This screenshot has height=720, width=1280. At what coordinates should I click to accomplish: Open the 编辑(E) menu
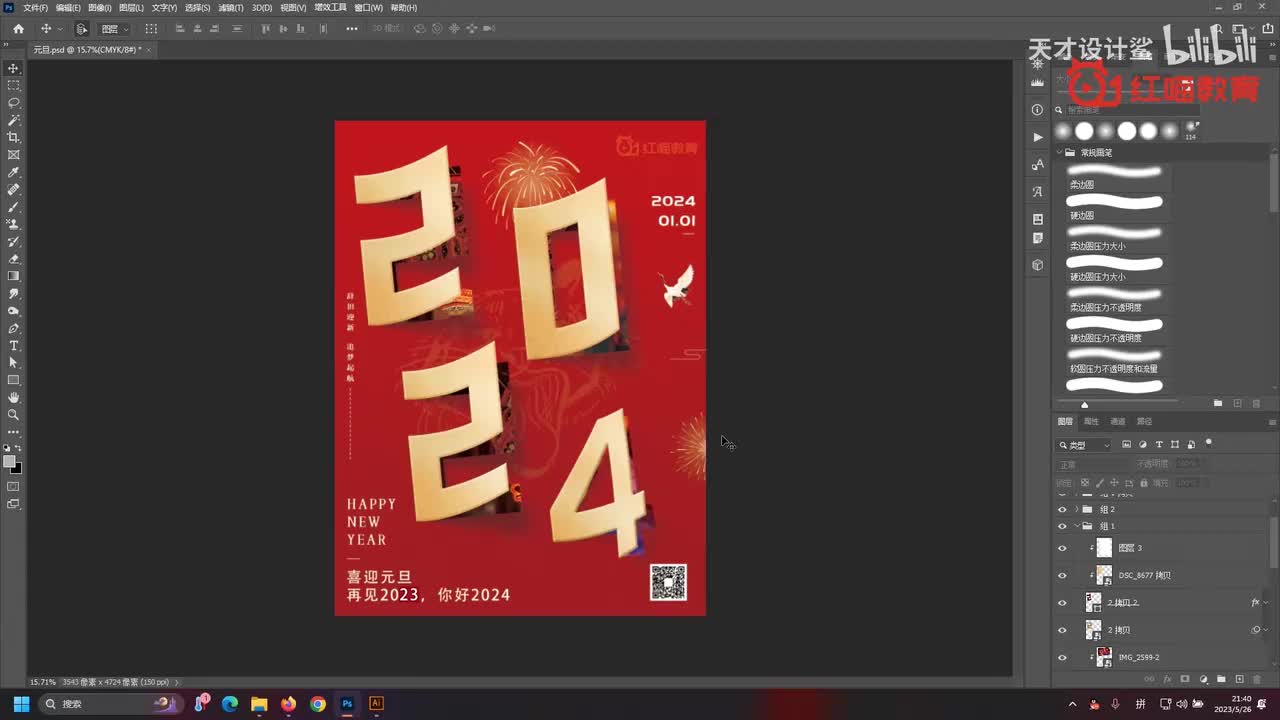click(x=68, y=7)
